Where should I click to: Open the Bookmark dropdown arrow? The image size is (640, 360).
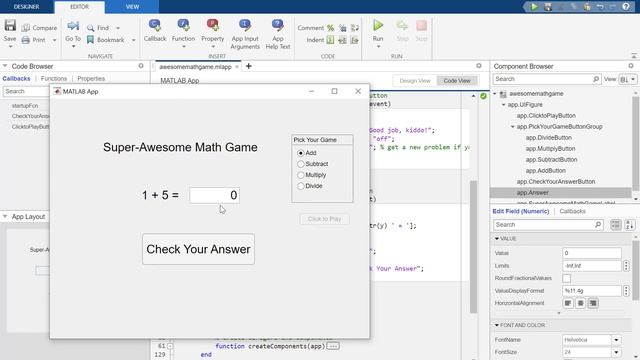coord(133,40)
